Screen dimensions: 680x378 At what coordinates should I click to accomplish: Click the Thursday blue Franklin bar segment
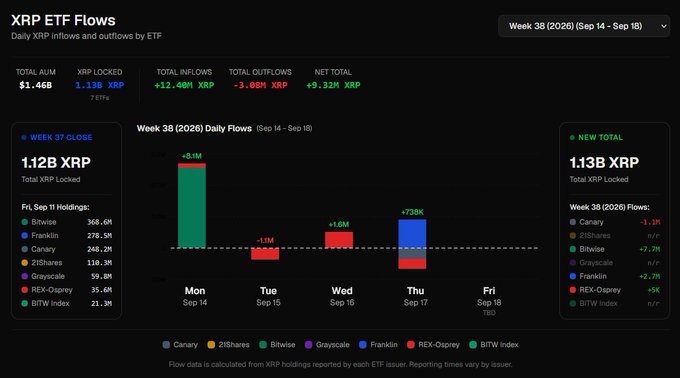[x=412, y=233]
